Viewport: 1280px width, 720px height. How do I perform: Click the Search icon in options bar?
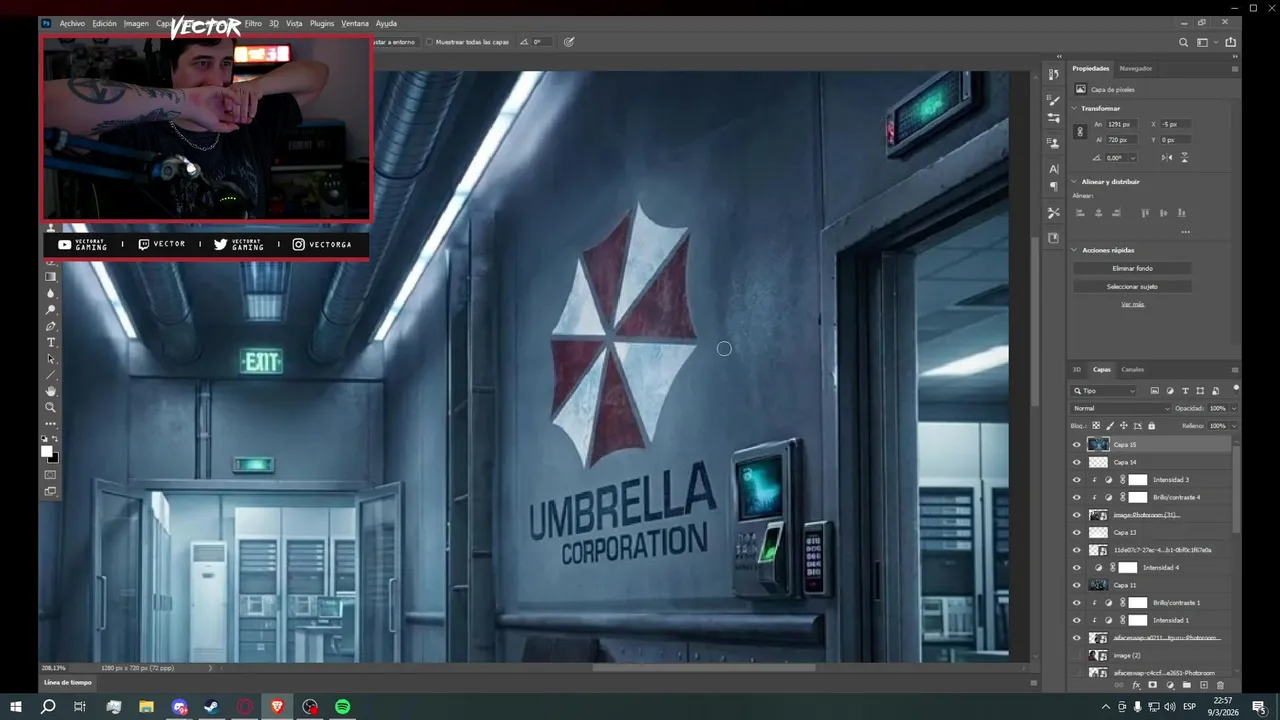coord(1184,42)
